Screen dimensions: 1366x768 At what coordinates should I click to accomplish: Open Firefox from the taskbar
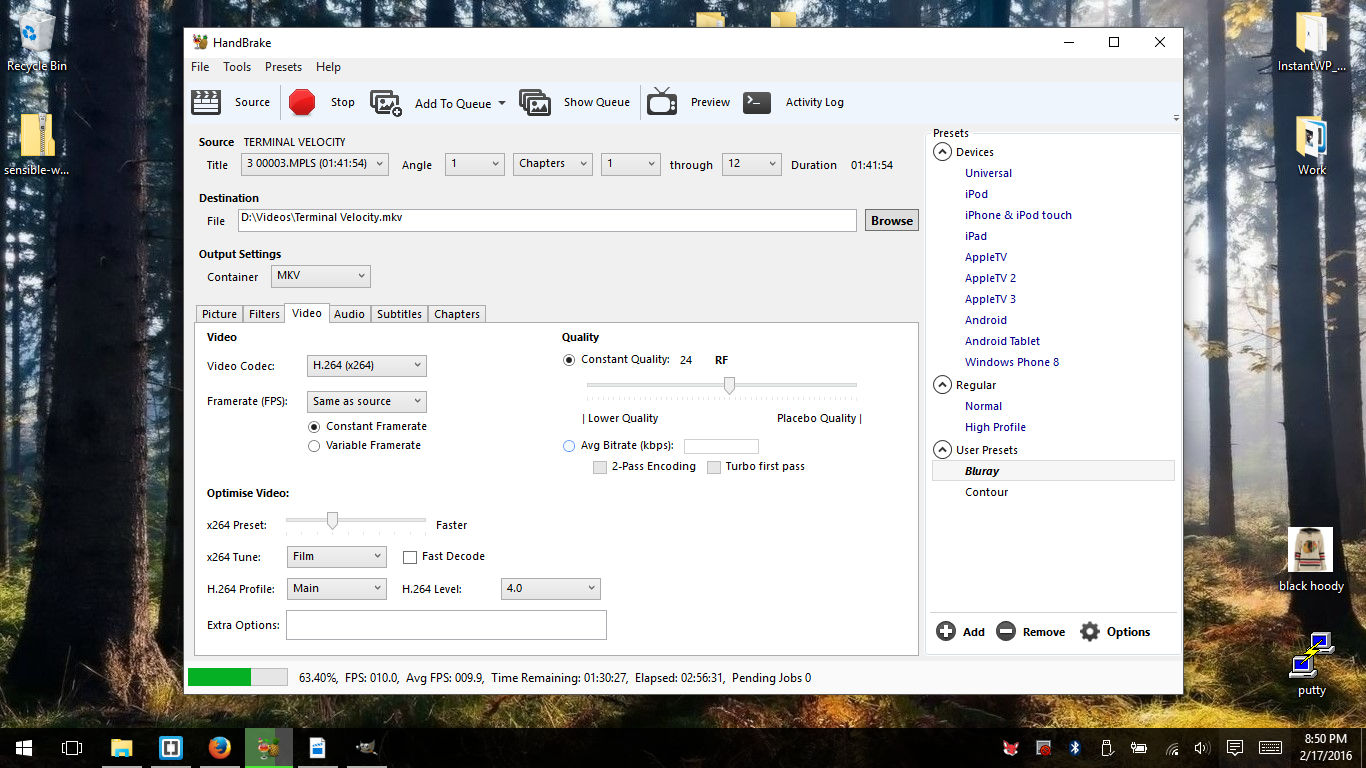point(220,747)
